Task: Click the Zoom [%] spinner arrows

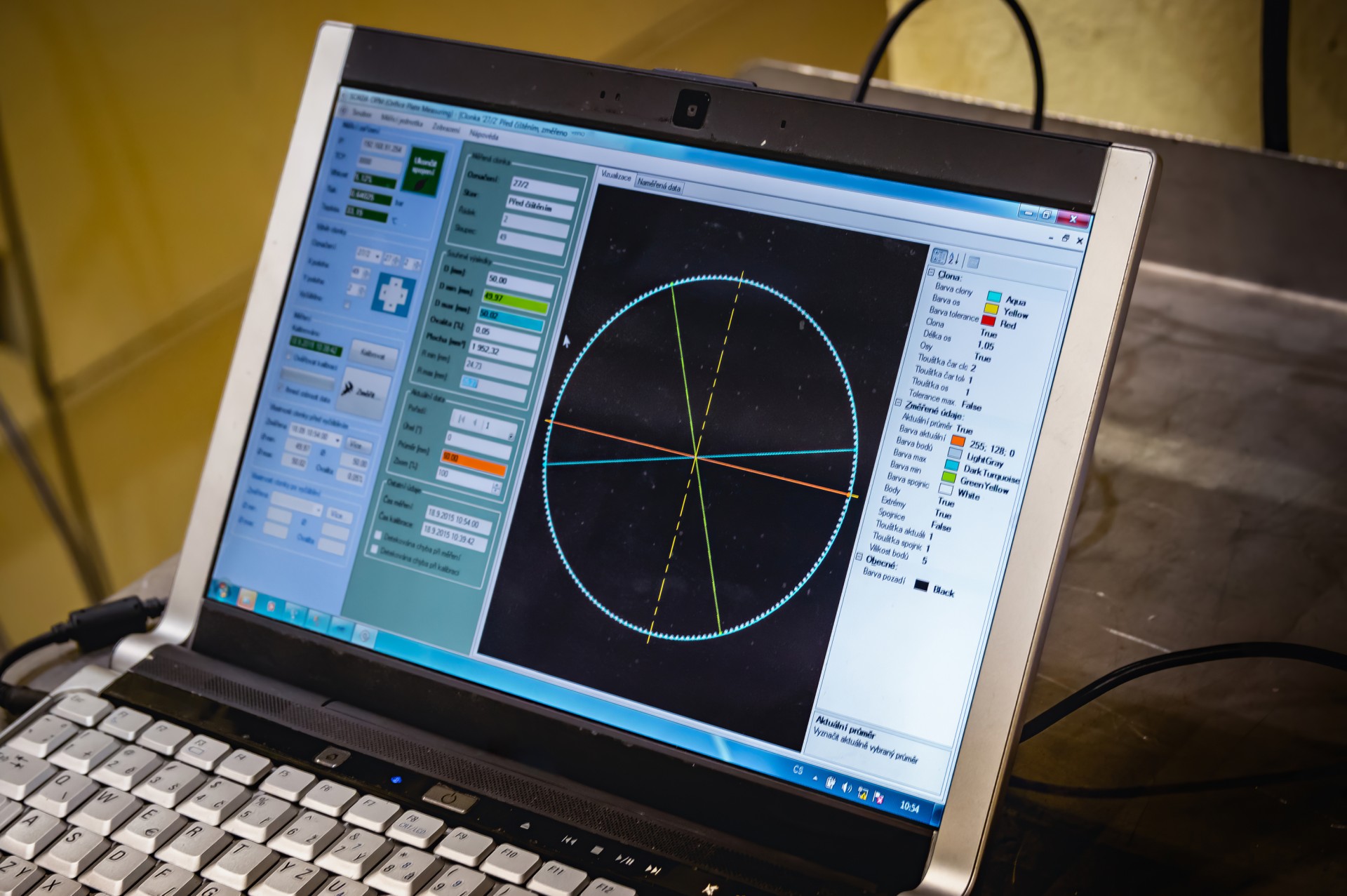Action: coord(497,488)
